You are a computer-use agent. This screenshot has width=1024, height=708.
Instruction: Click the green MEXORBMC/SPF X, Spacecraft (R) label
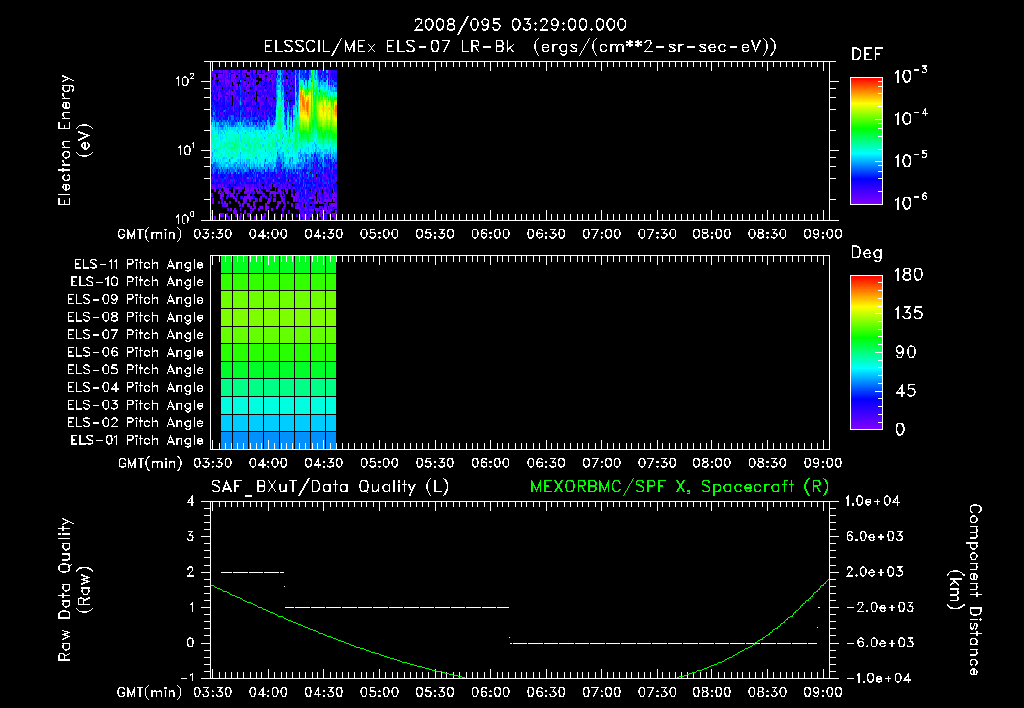click(679, 487)
